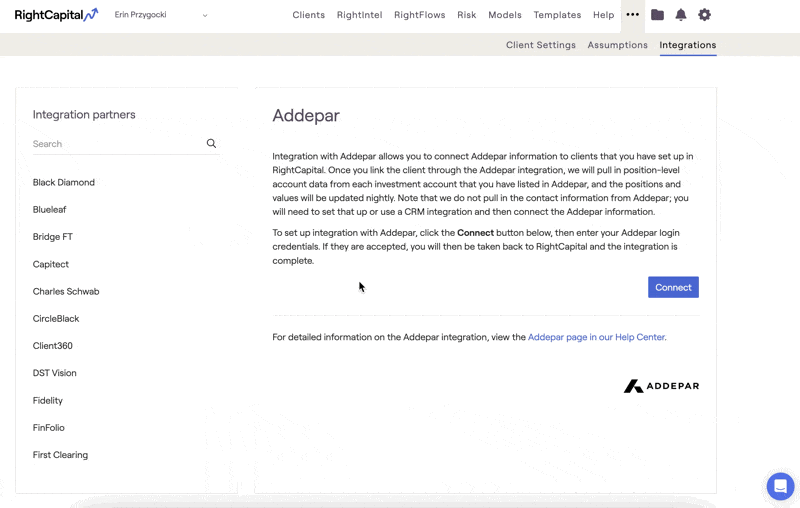
Task: Switch to Client Settings tab
Action: click(540, 45)
